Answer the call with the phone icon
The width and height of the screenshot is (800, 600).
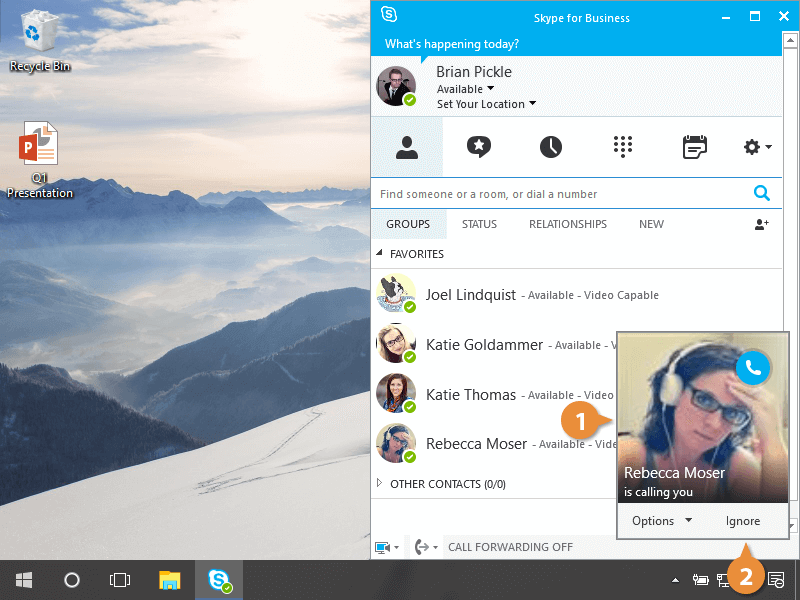pyautogui.click(x=753, y=368)
